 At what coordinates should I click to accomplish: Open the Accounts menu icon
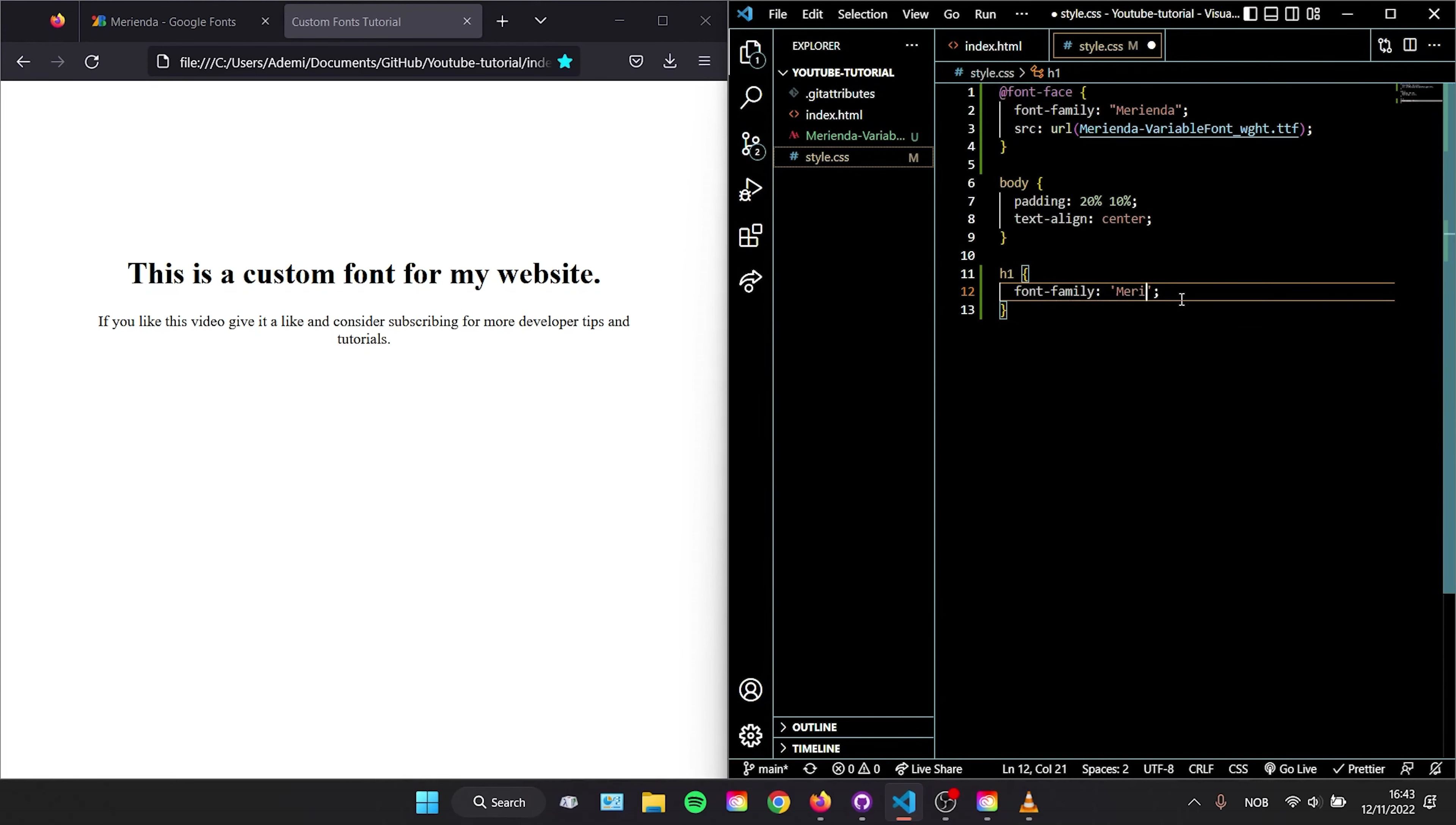click(751, 690)
